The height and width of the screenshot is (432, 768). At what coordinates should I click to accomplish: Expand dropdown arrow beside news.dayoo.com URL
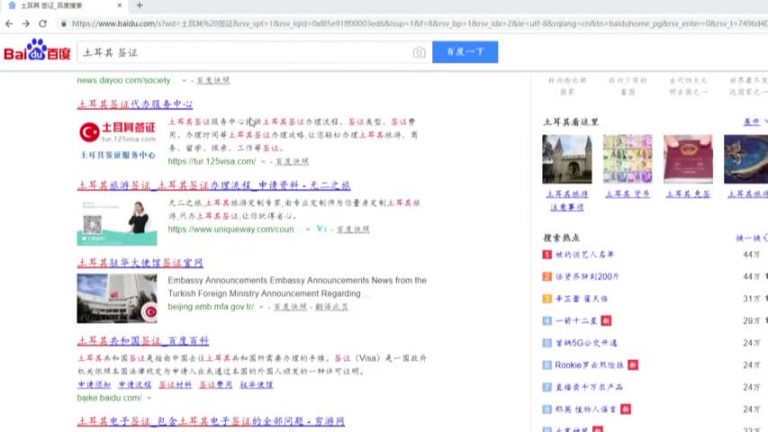(x=184, y=80)
